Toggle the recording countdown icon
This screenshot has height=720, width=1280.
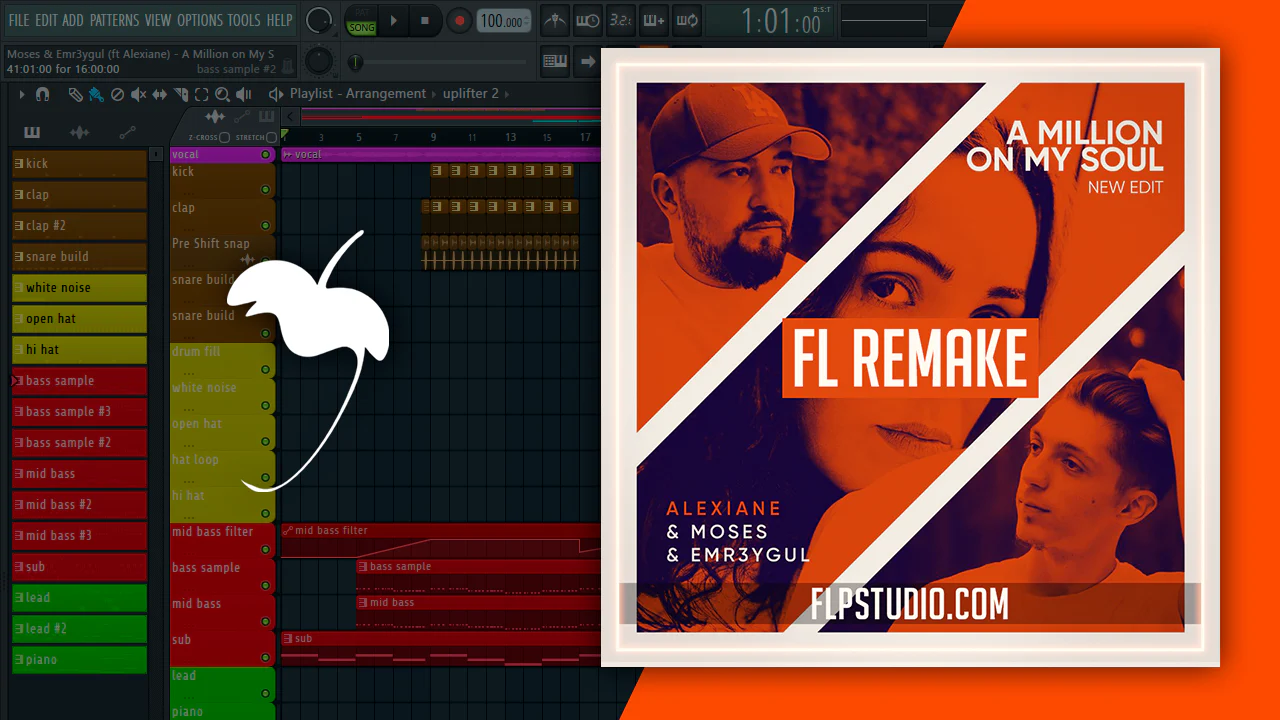coord(620,20)
